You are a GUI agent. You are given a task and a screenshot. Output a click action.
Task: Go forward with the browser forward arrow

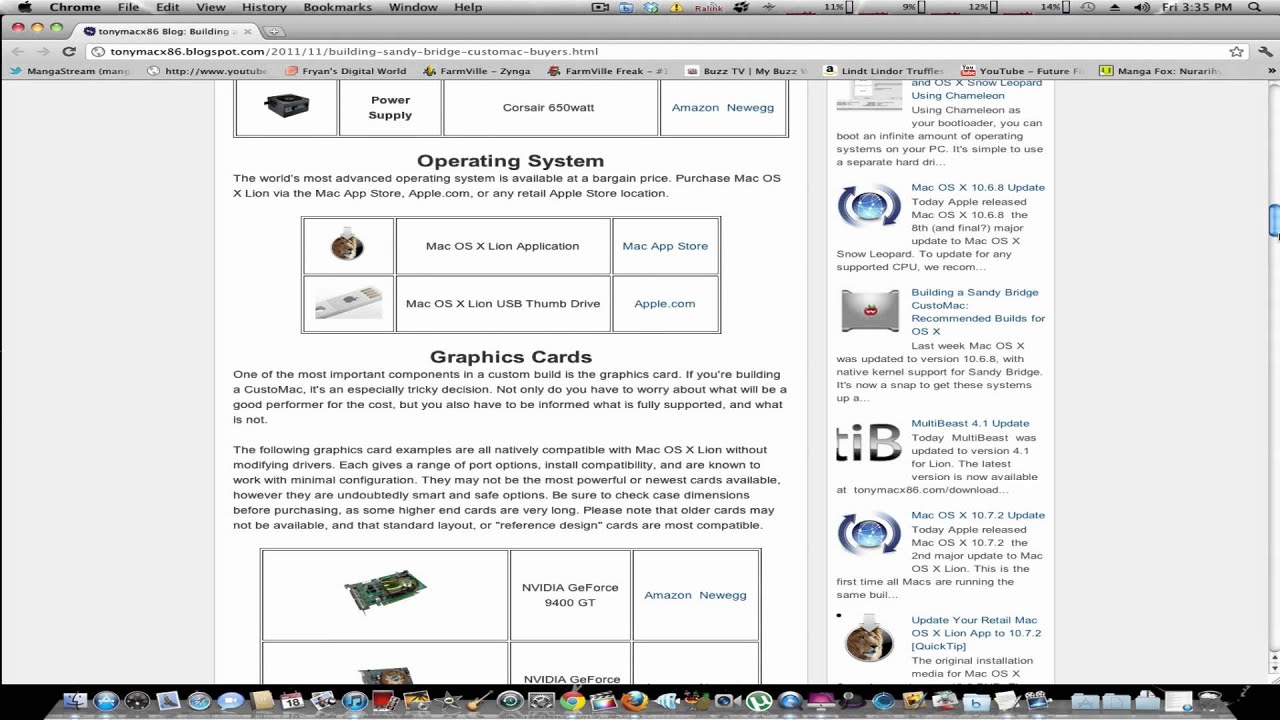click(43, 51)
